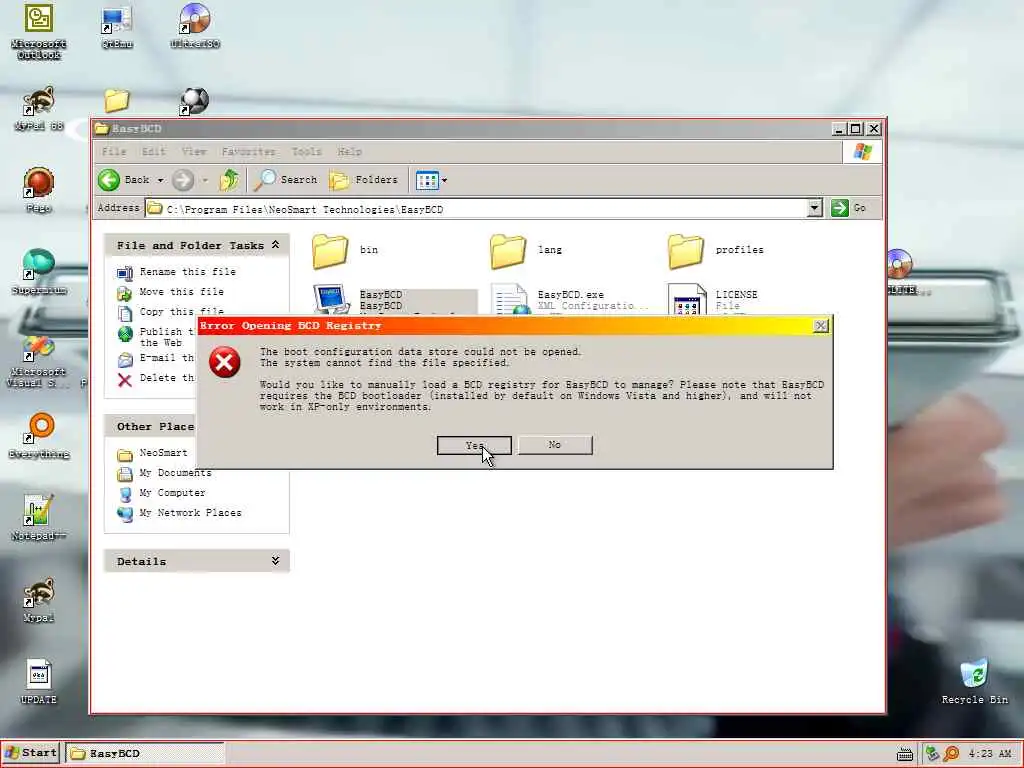Image resolution: width=1024 pixels, height=768 pixels.
Task: Open the Notepad++ desktop shortcut
Action: click(39, 518)
